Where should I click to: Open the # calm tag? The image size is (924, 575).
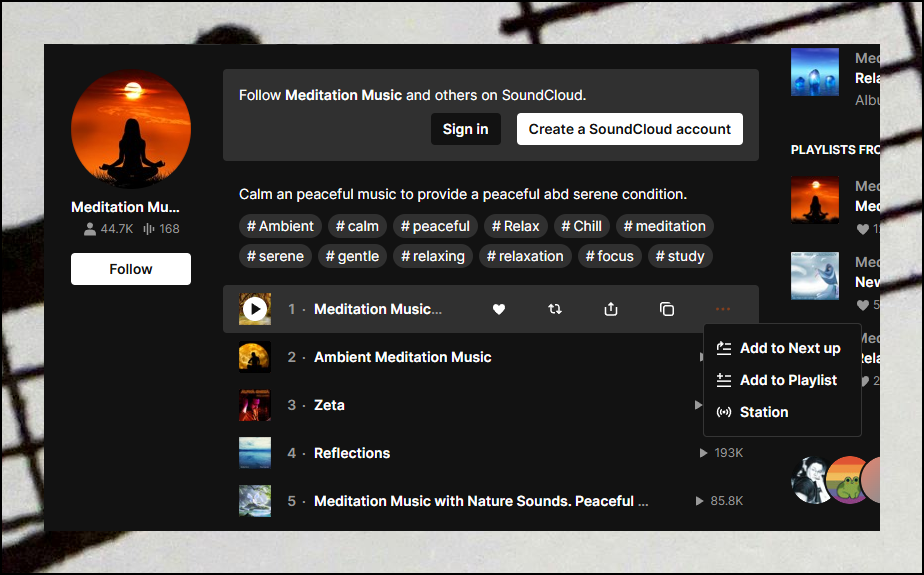coord(357,226)
